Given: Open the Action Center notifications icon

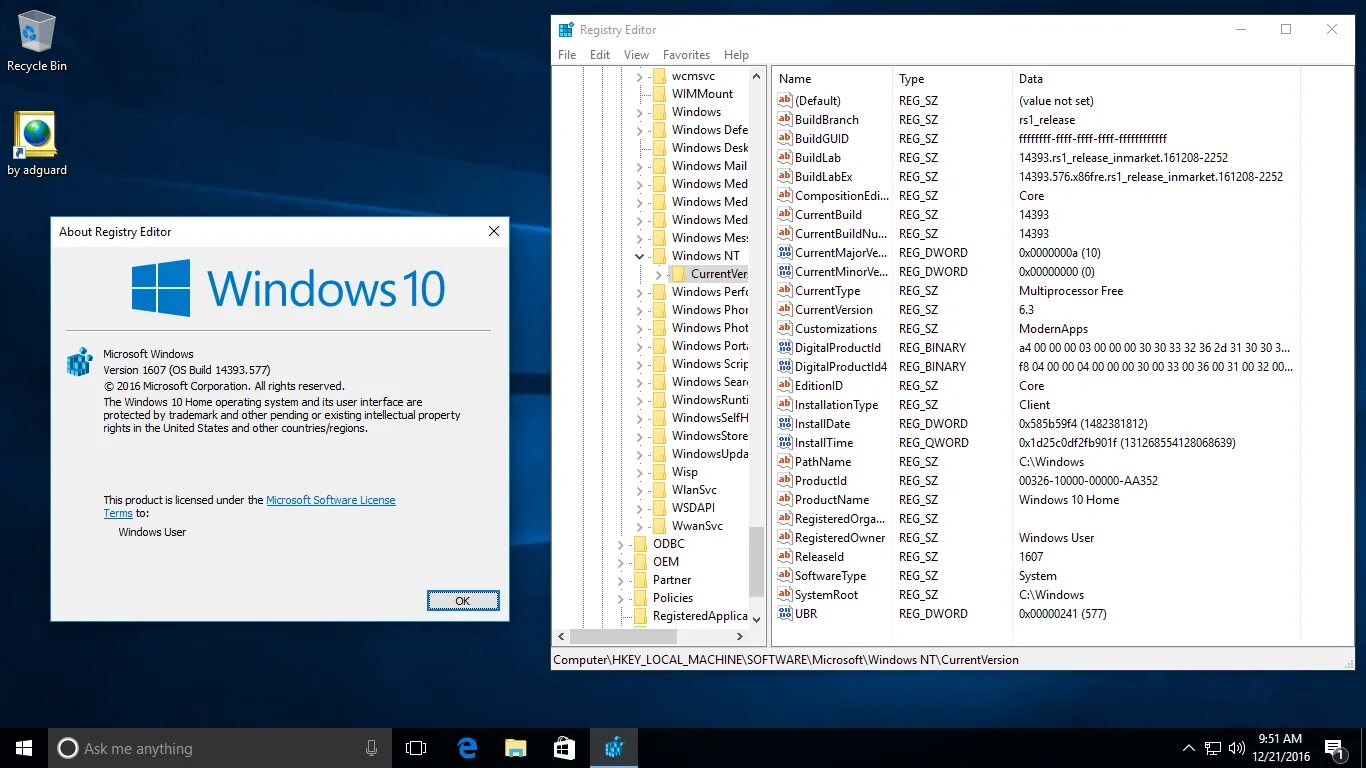Looking at the screenshot, I should point(1334,748).
